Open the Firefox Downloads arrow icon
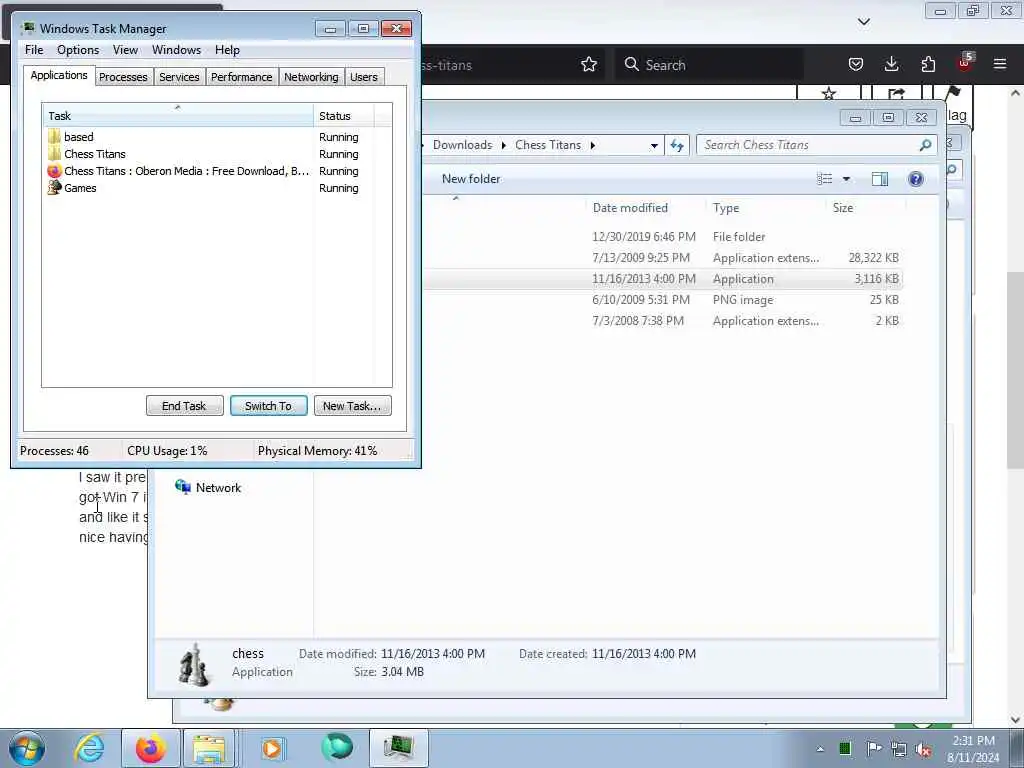 [x=891, y=64]
